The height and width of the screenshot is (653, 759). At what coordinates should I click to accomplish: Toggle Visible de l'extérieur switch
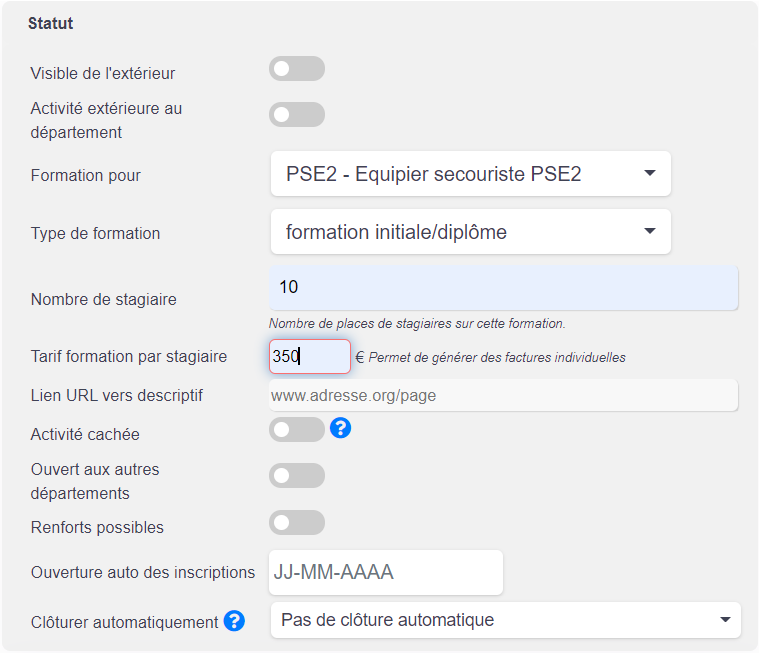click(x=297, y=69)
